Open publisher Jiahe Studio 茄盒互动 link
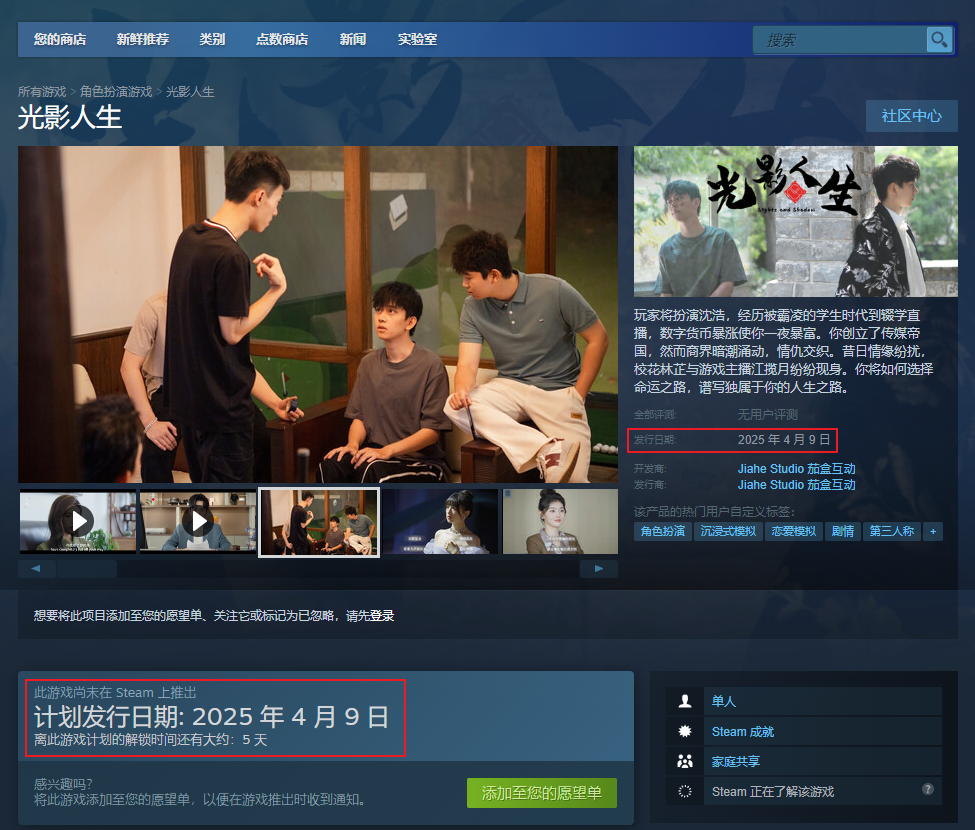 click(x=797, y=484)
